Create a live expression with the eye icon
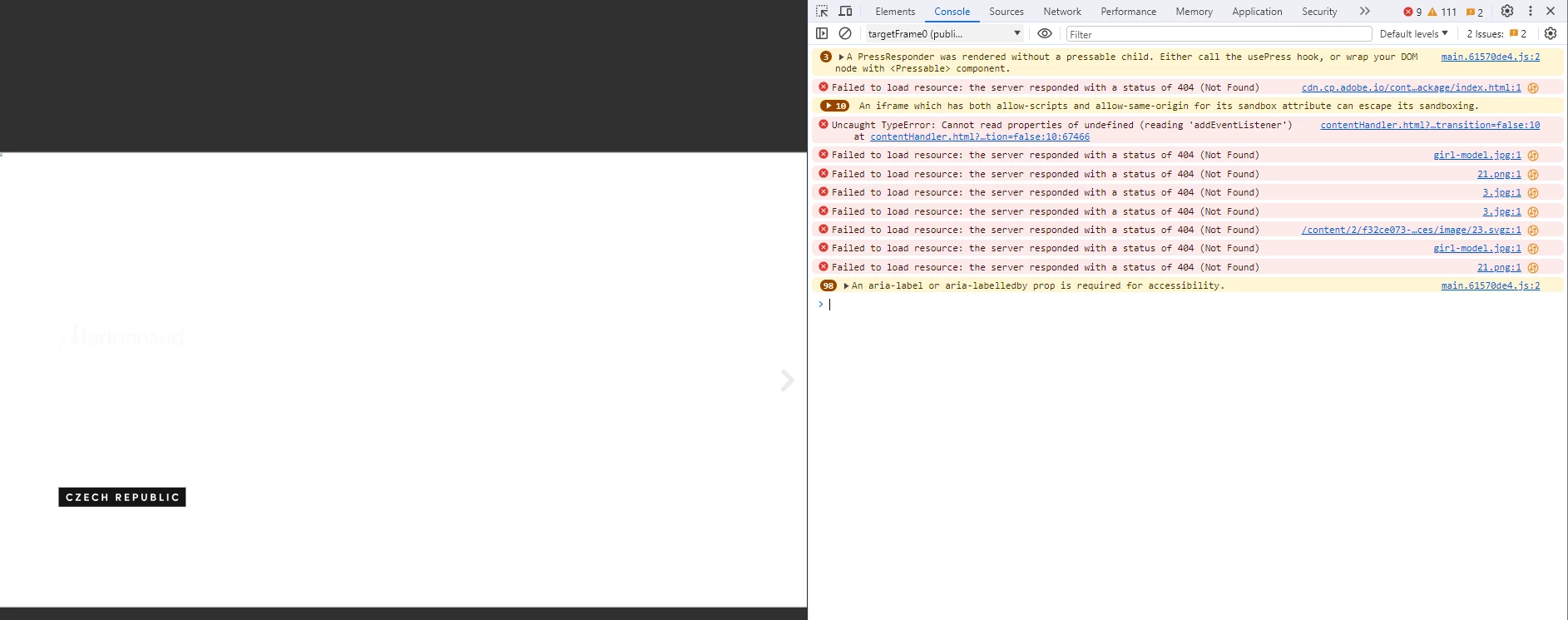 1045,34
